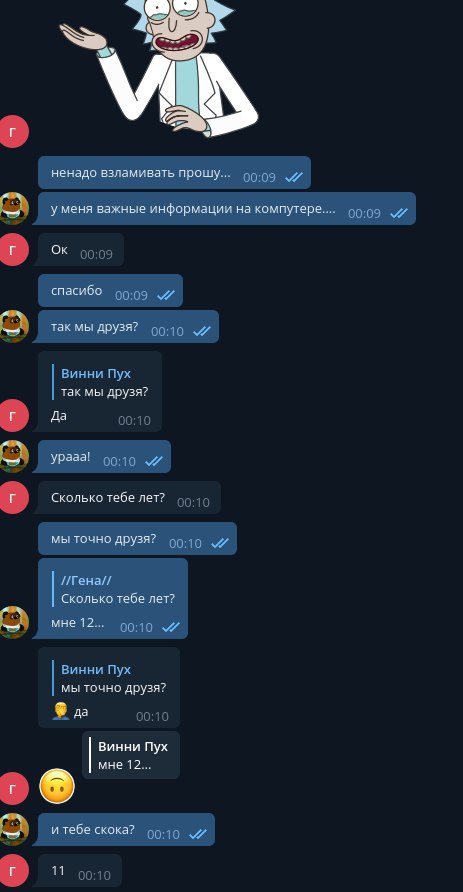Select the message 'ненадо взламивать прошу...'

[174, 172]
